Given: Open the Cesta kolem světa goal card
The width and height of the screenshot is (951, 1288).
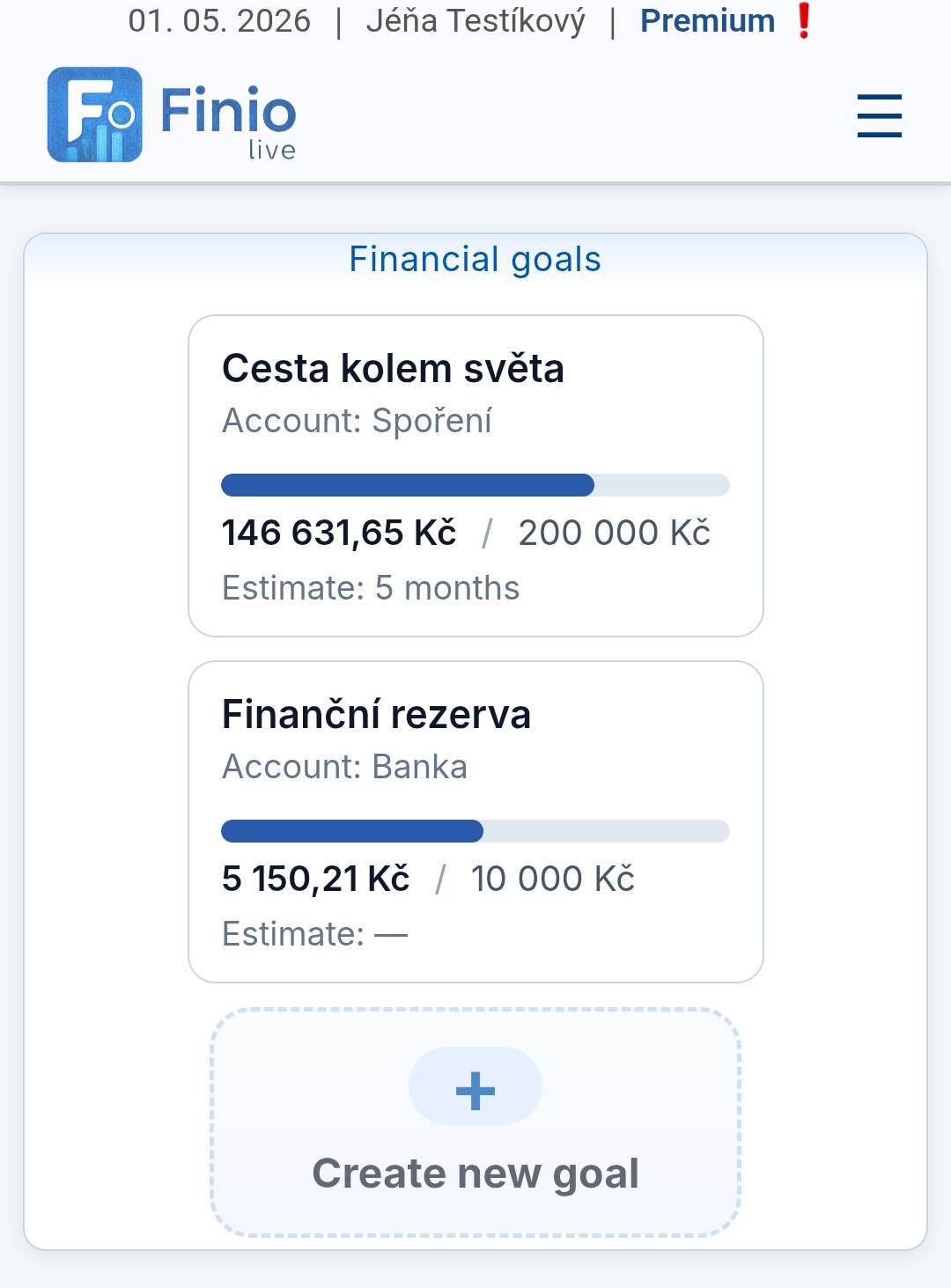Looking at the screenshot, I should click(475, 475).
